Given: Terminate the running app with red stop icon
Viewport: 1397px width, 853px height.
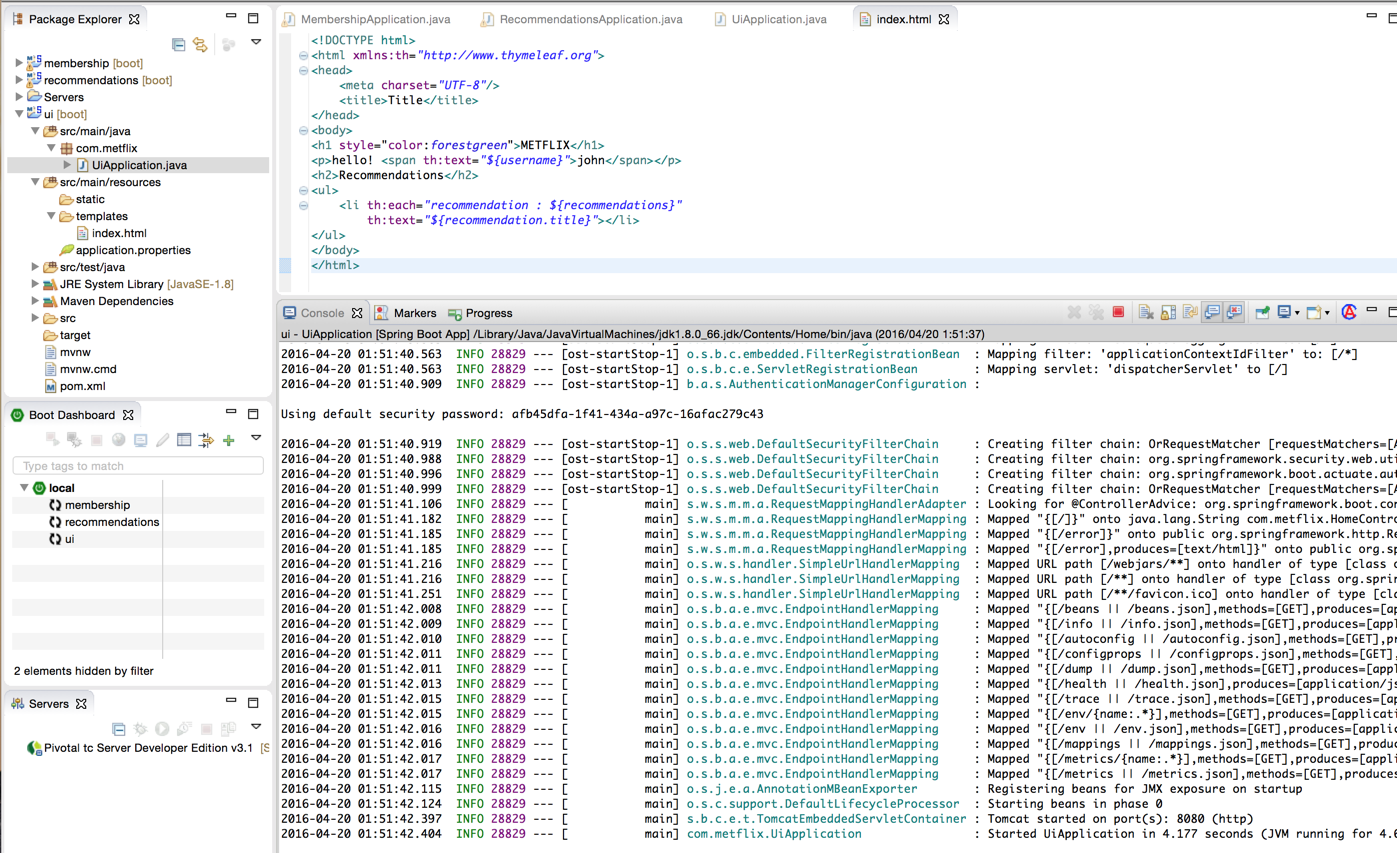Looking at the screenshot, I should point(1118,312).
